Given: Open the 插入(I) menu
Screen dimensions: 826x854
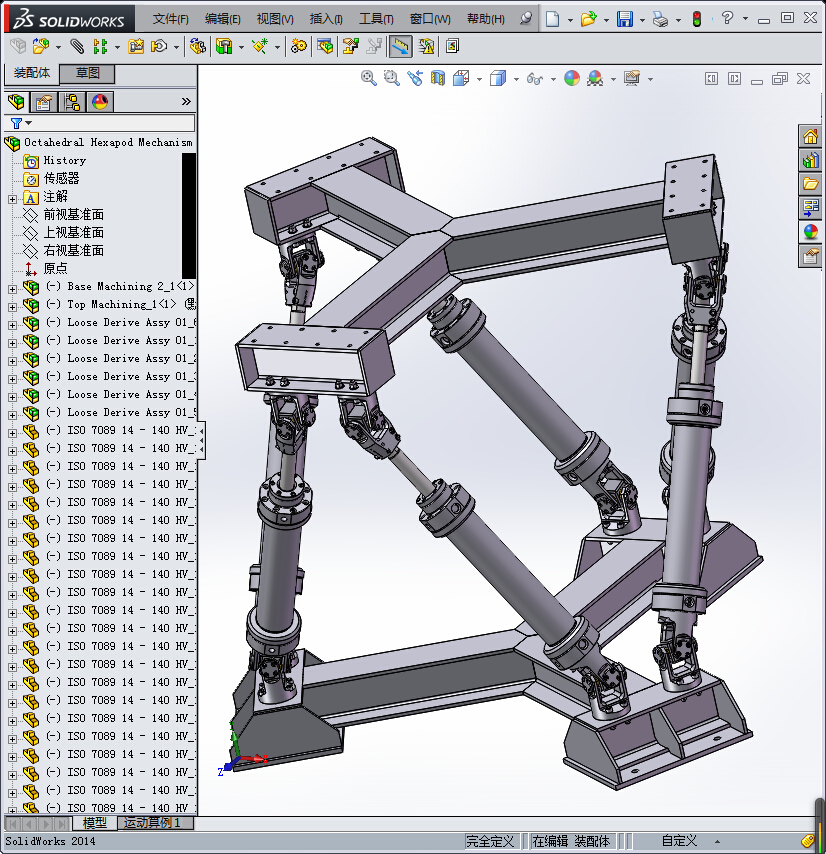Looking at the screenshot, I should tap(326, 19).
